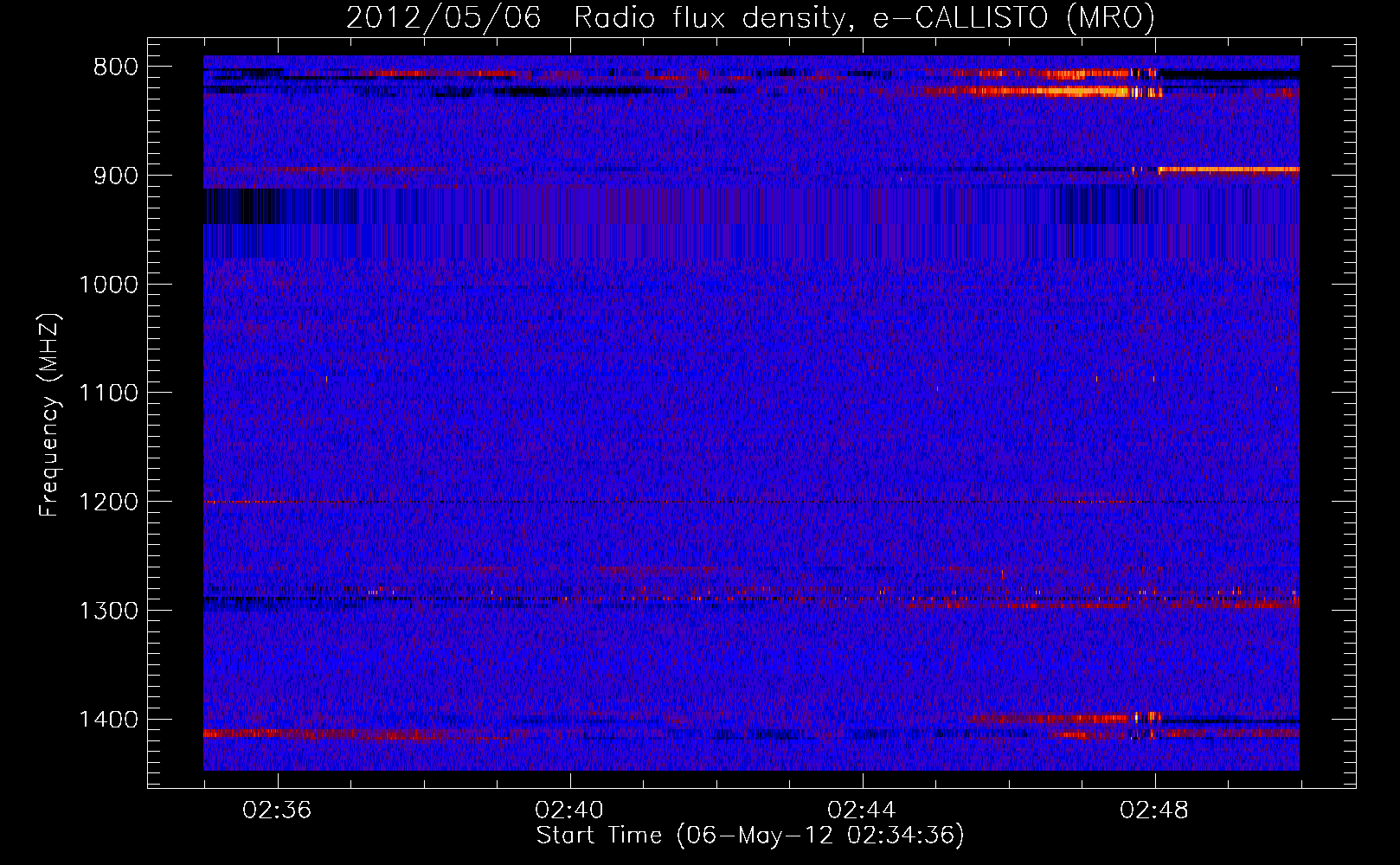1400x865 pixels.
Task: Click the 02:44 time tick label
Action: (x=862, y=811)
